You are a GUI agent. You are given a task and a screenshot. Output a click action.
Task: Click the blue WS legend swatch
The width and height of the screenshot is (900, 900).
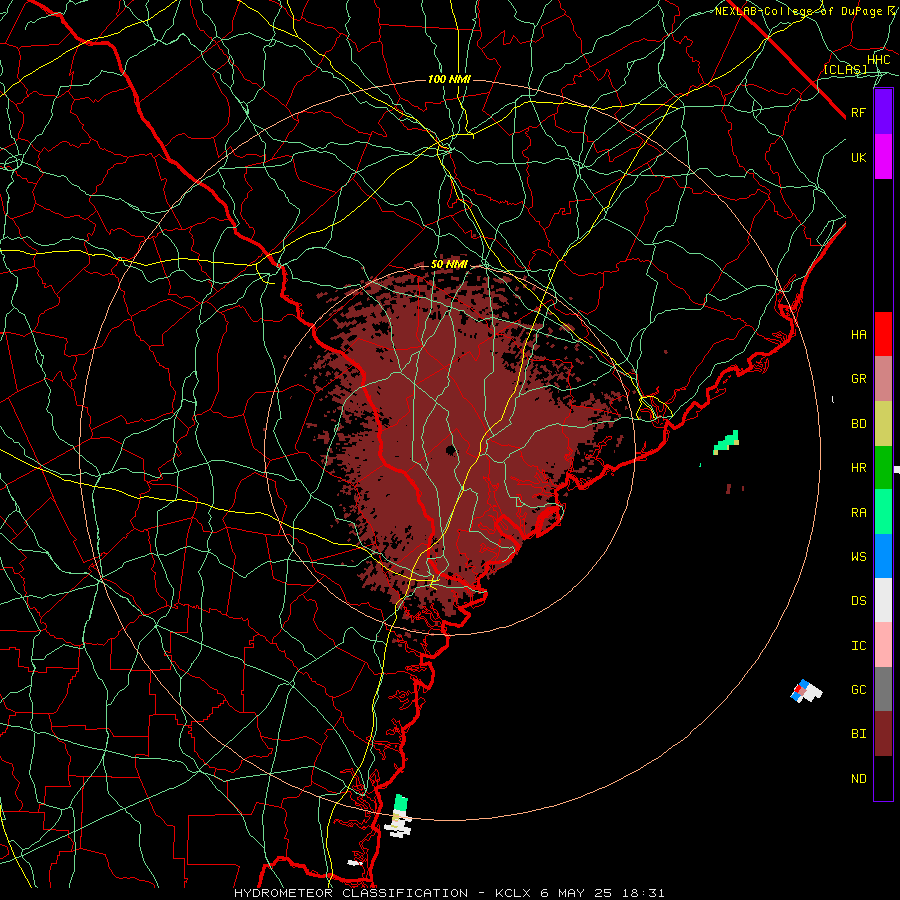click(883, 556)
